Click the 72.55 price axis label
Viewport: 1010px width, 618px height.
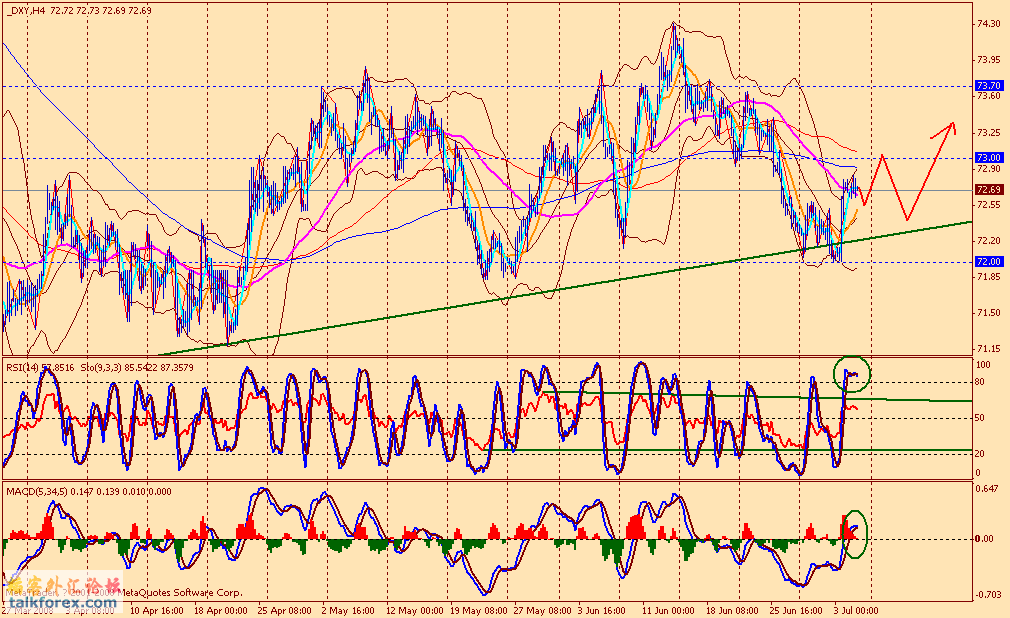[x=989, y=205]
